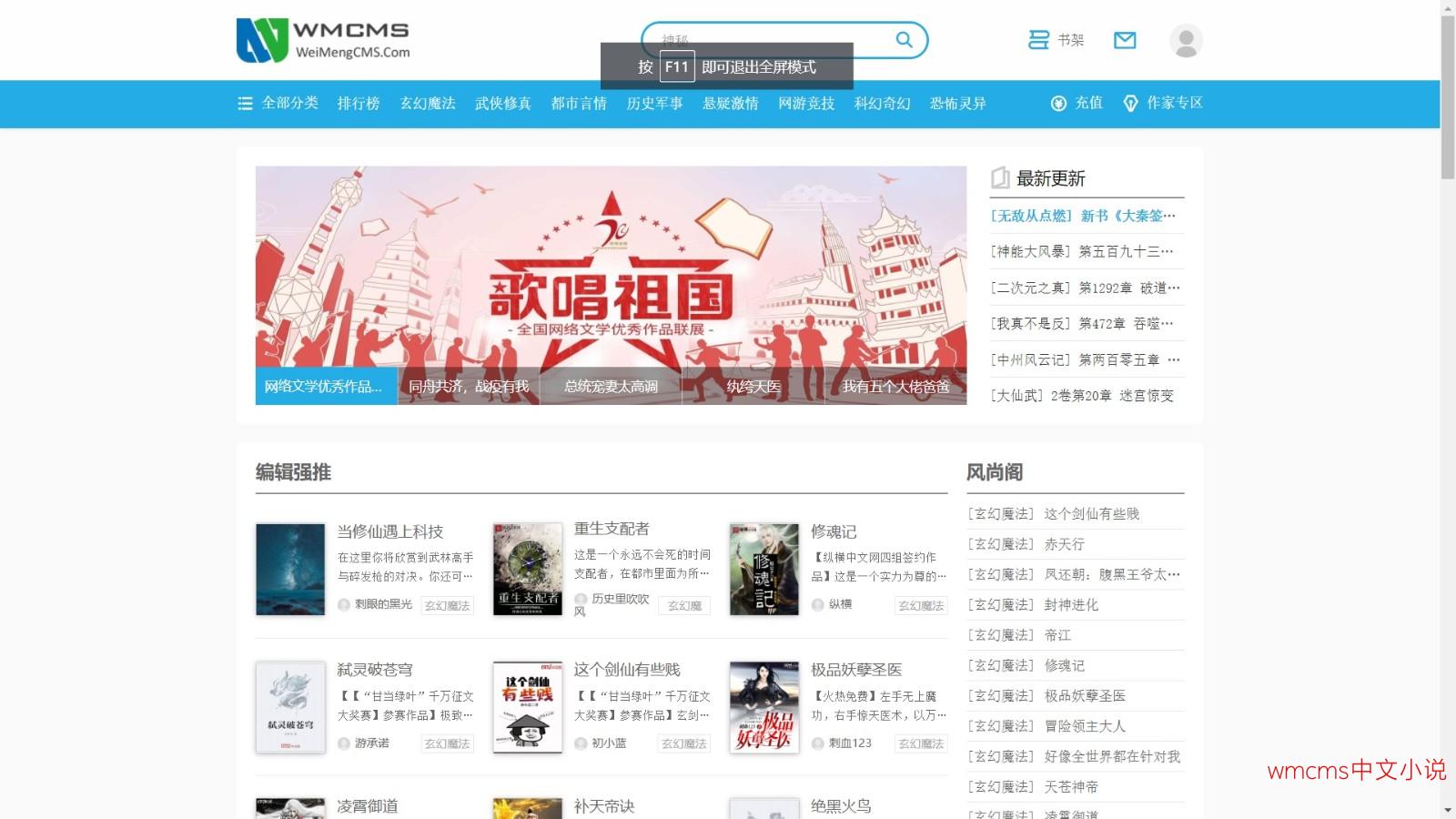Click cover of 重生支配者
This screenshot has width=1456, height=819.
[x=528, y=570]
